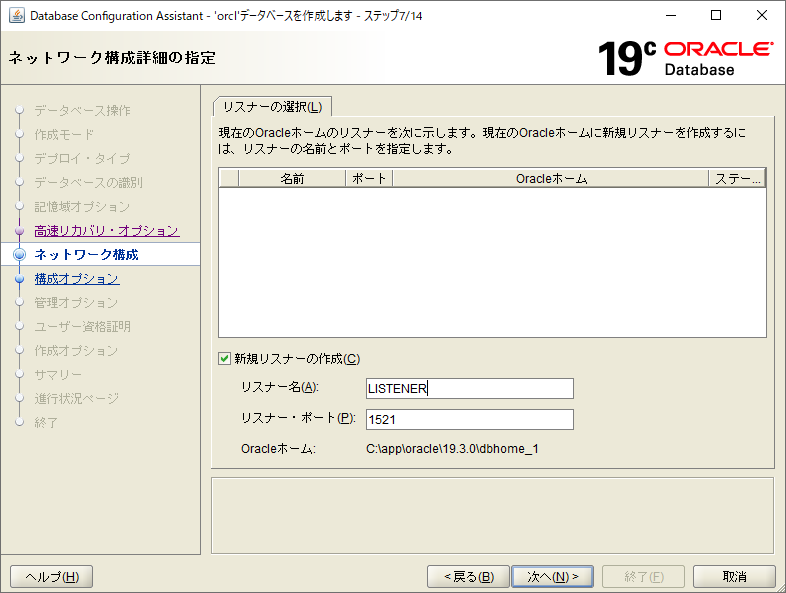Click the リスナー・ポート input field

pos(470,420)
